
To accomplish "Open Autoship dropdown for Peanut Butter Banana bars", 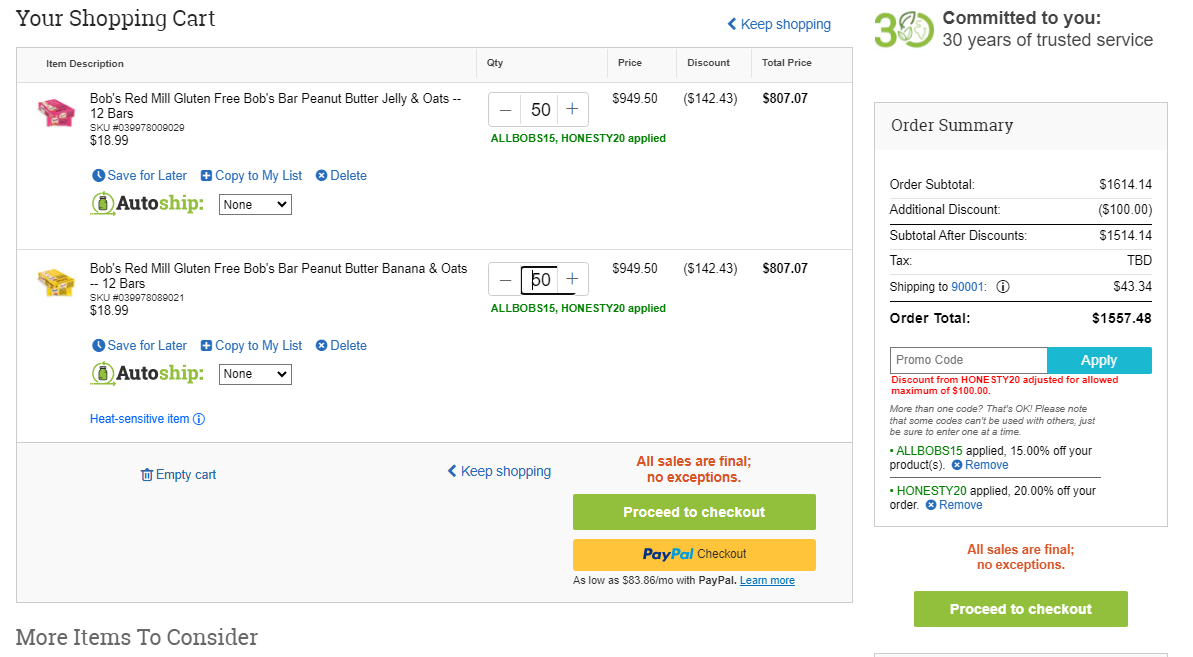I will coord(255,374).
